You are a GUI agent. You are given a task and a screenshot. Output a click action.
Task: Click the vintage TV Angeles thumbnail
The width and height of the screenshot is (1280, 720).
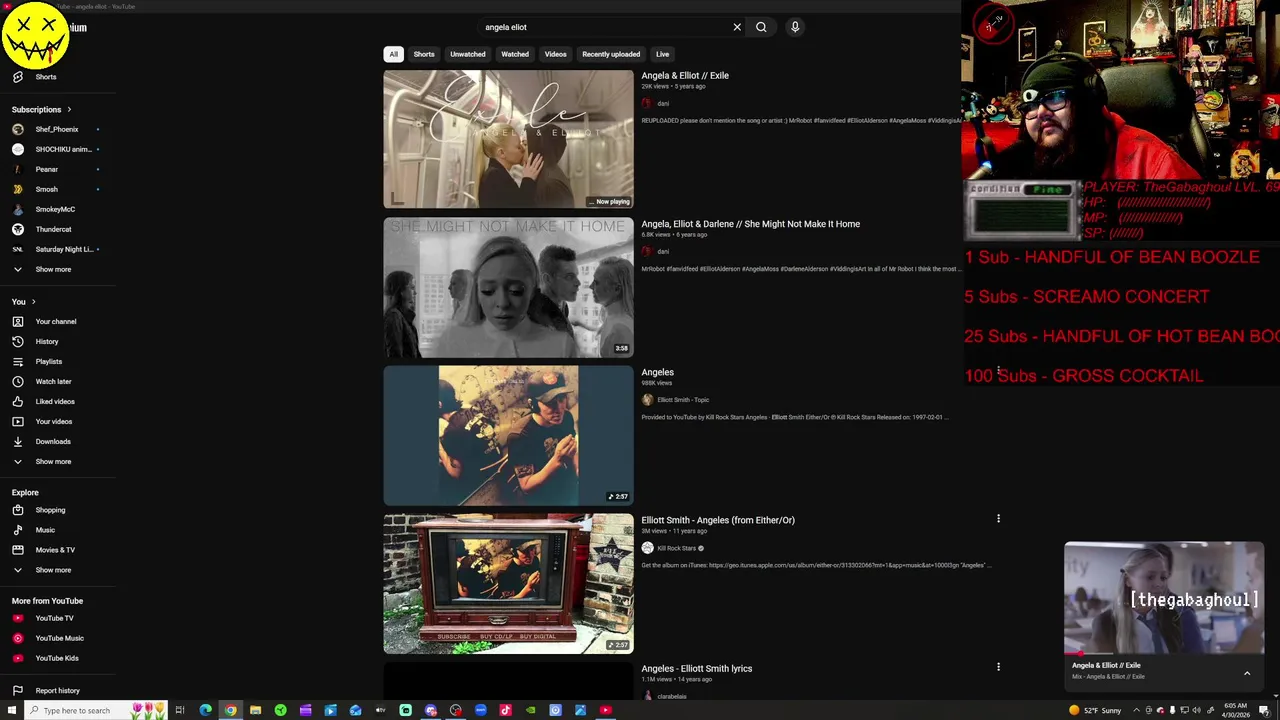tap(508, 583)
